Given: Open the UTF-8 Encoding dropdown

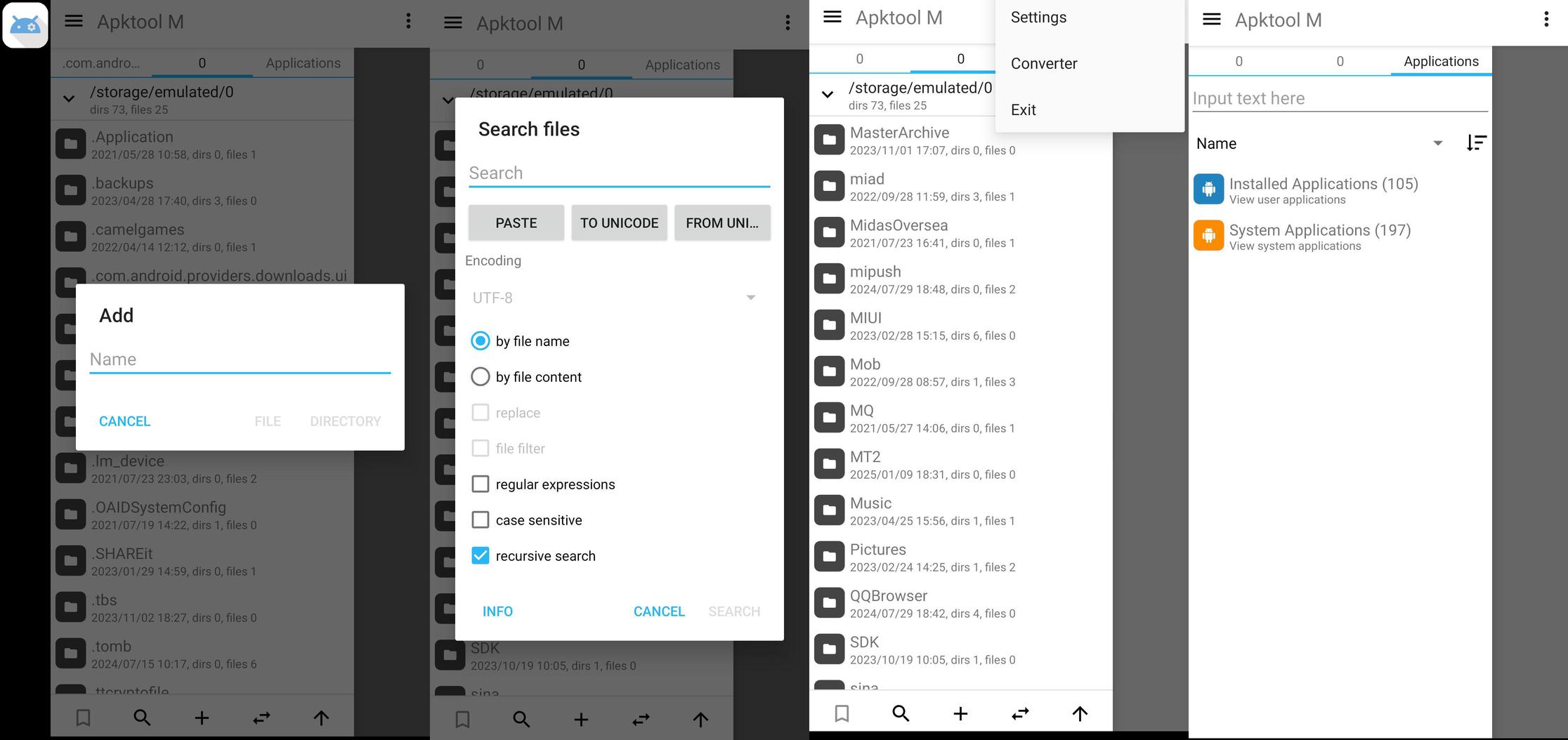Looking at the screenshot, I should click(615, 298).
